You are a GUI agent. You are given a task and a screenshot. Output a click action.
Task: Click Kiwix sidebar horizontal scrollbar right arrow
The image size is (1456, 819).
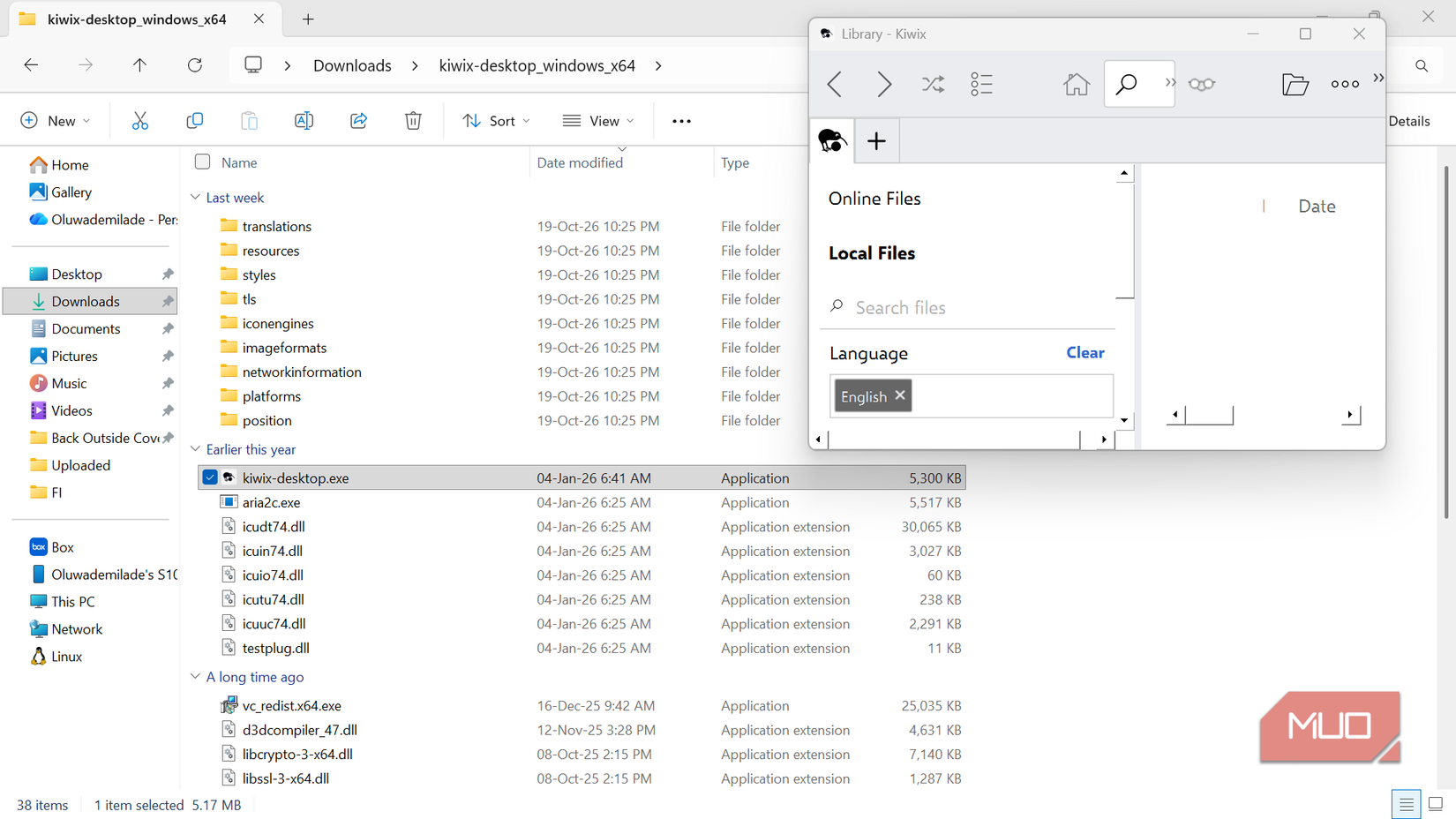[1104, 439]
